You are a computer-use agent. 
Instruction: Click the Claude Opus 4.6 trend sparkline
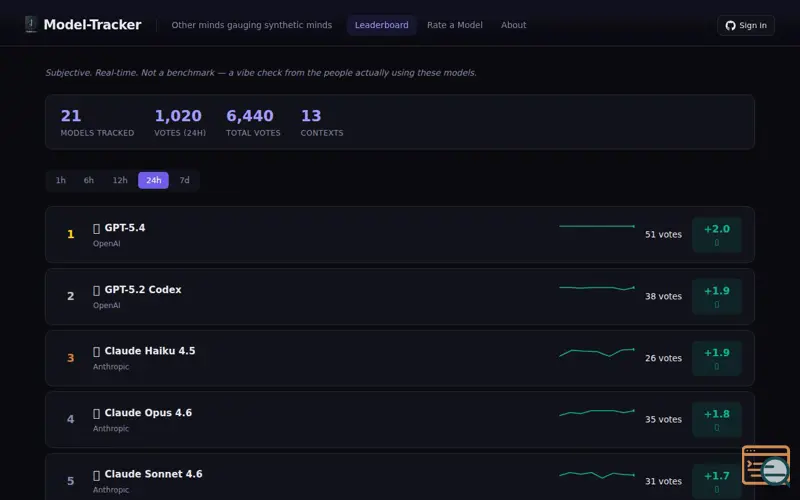tap(597, 412)
